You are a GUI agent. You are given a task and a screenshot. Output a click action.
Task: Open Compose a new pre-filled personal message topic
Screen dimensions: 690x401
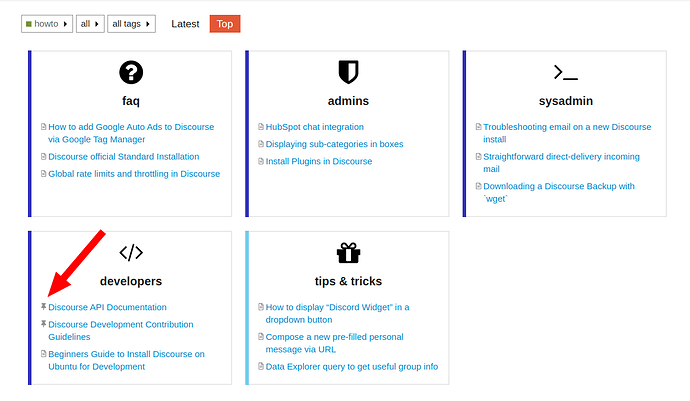[x=334, y=343]
